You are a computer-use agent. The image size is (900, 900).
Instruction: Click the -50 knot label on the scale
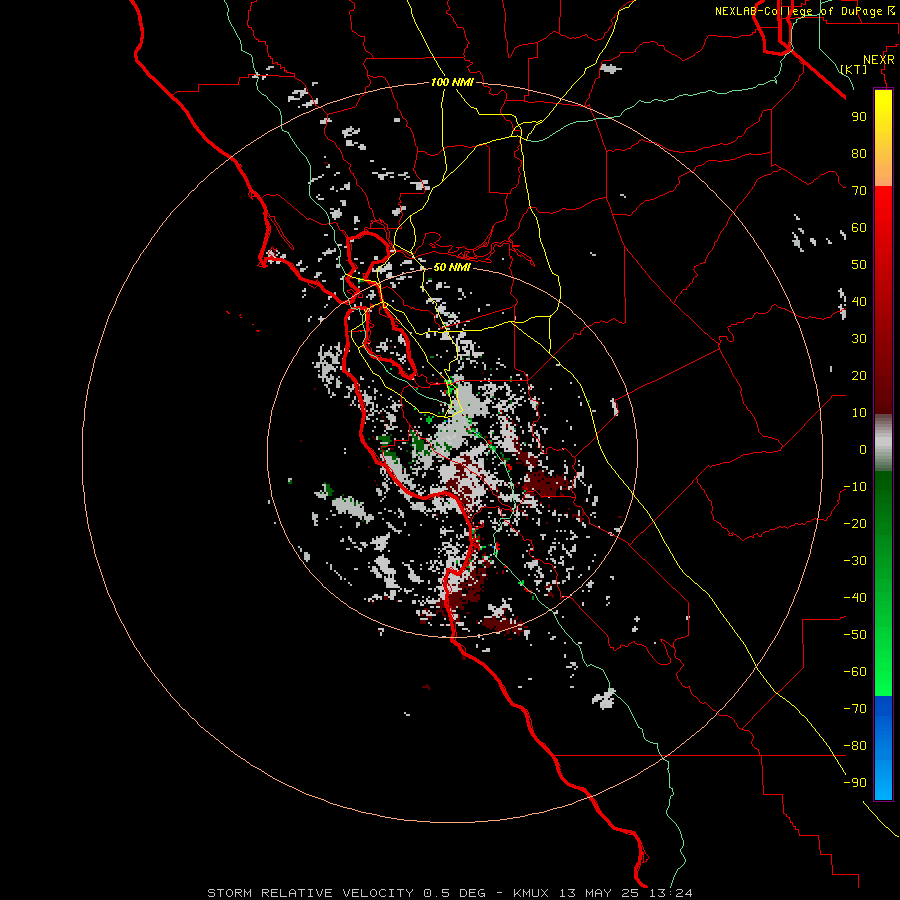pos(855,635)
